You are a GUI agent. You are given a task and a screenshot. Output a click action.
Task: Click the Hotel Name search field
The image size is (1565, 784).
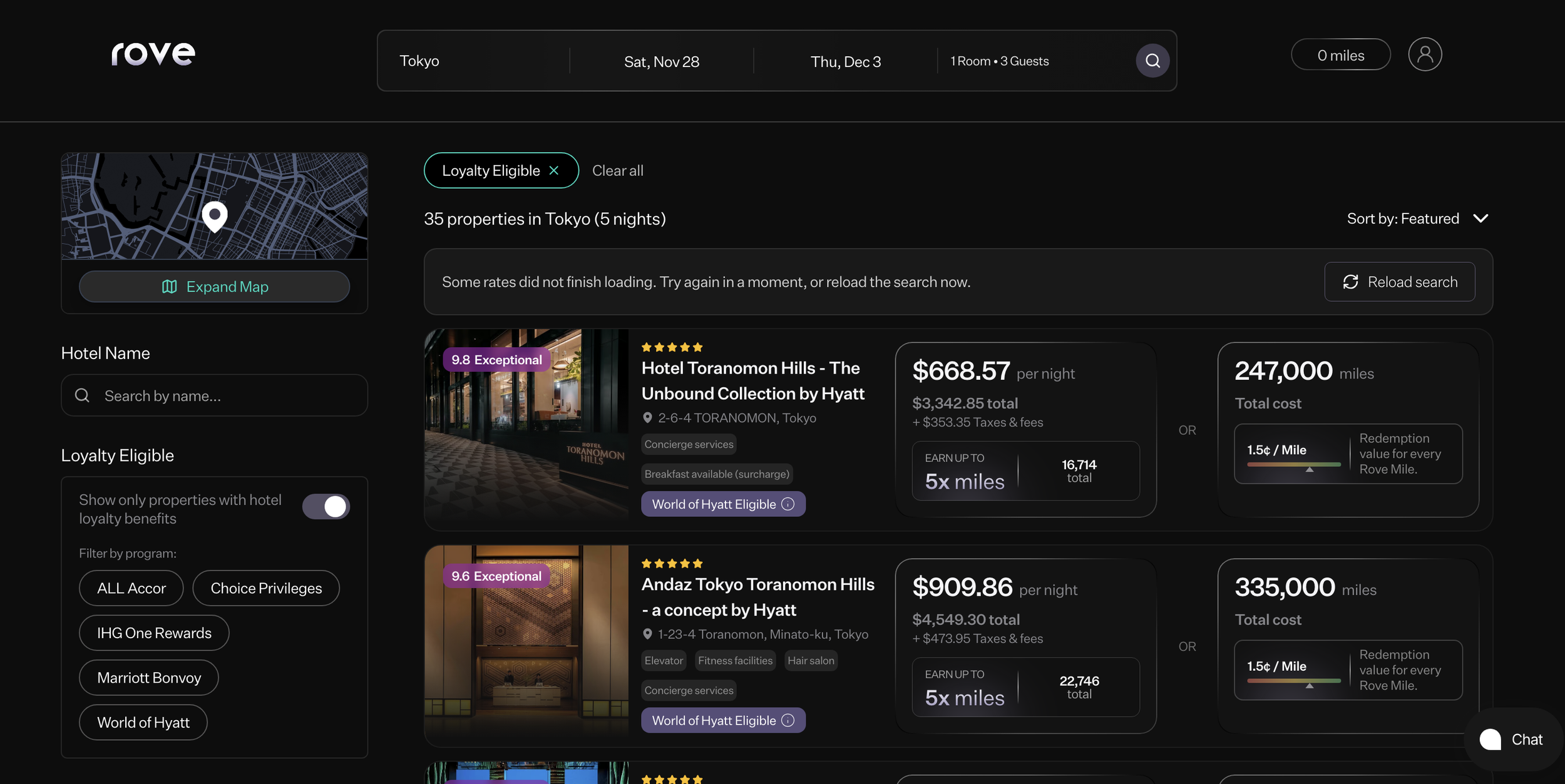(215, 395)
